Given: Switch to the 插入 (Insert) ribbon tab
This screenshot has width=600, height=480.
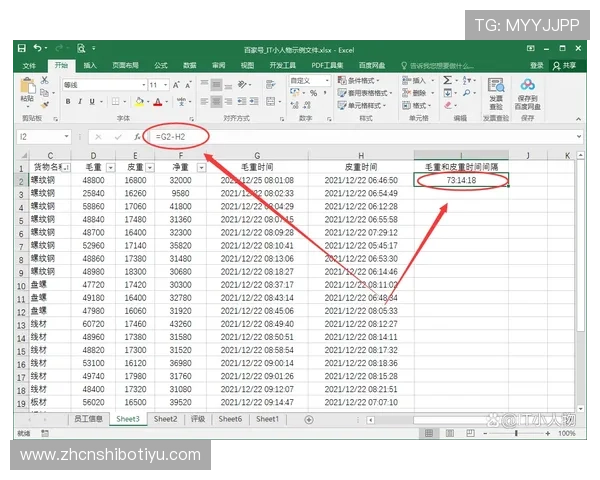Looking at the screenshot, I should 90,65.
